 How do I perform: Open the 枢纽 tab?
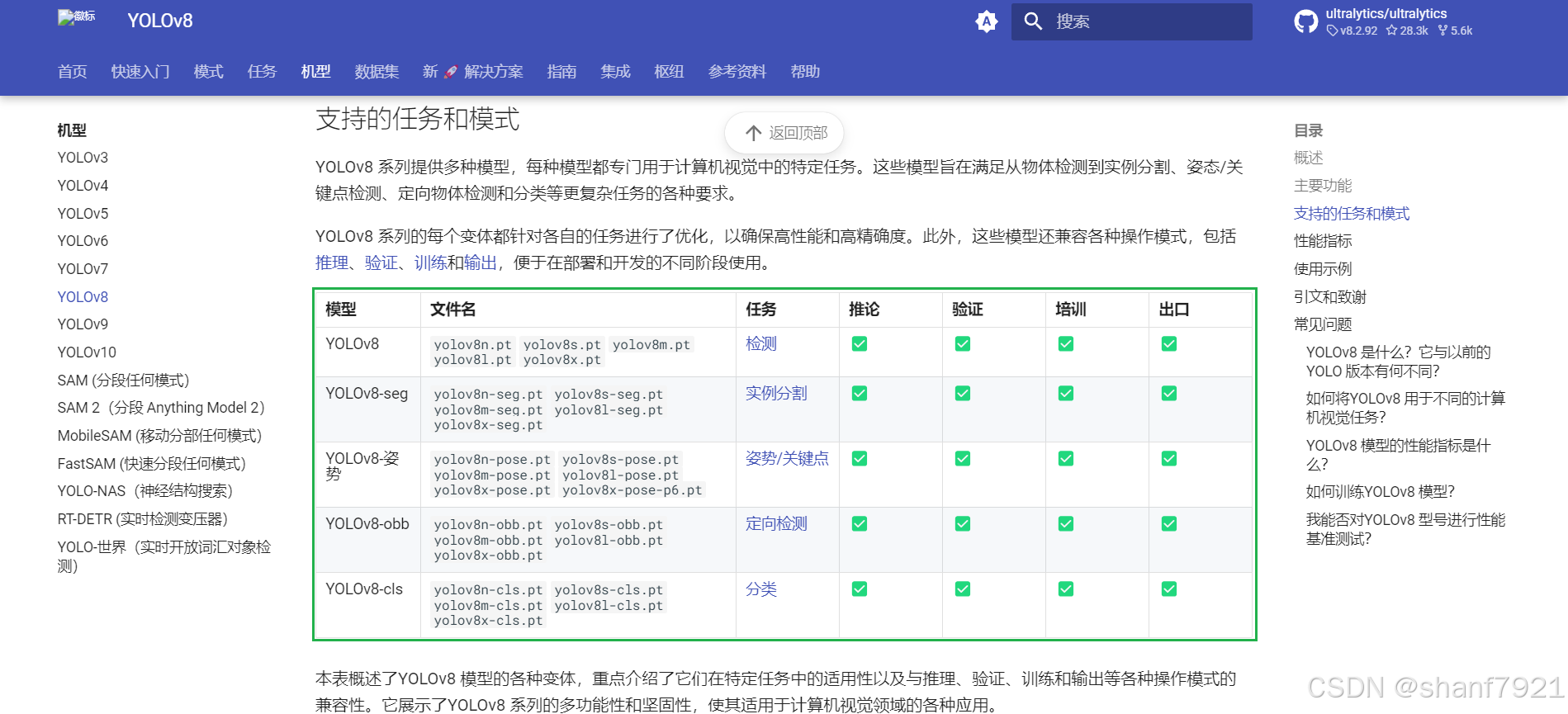(x=669, y=72)
